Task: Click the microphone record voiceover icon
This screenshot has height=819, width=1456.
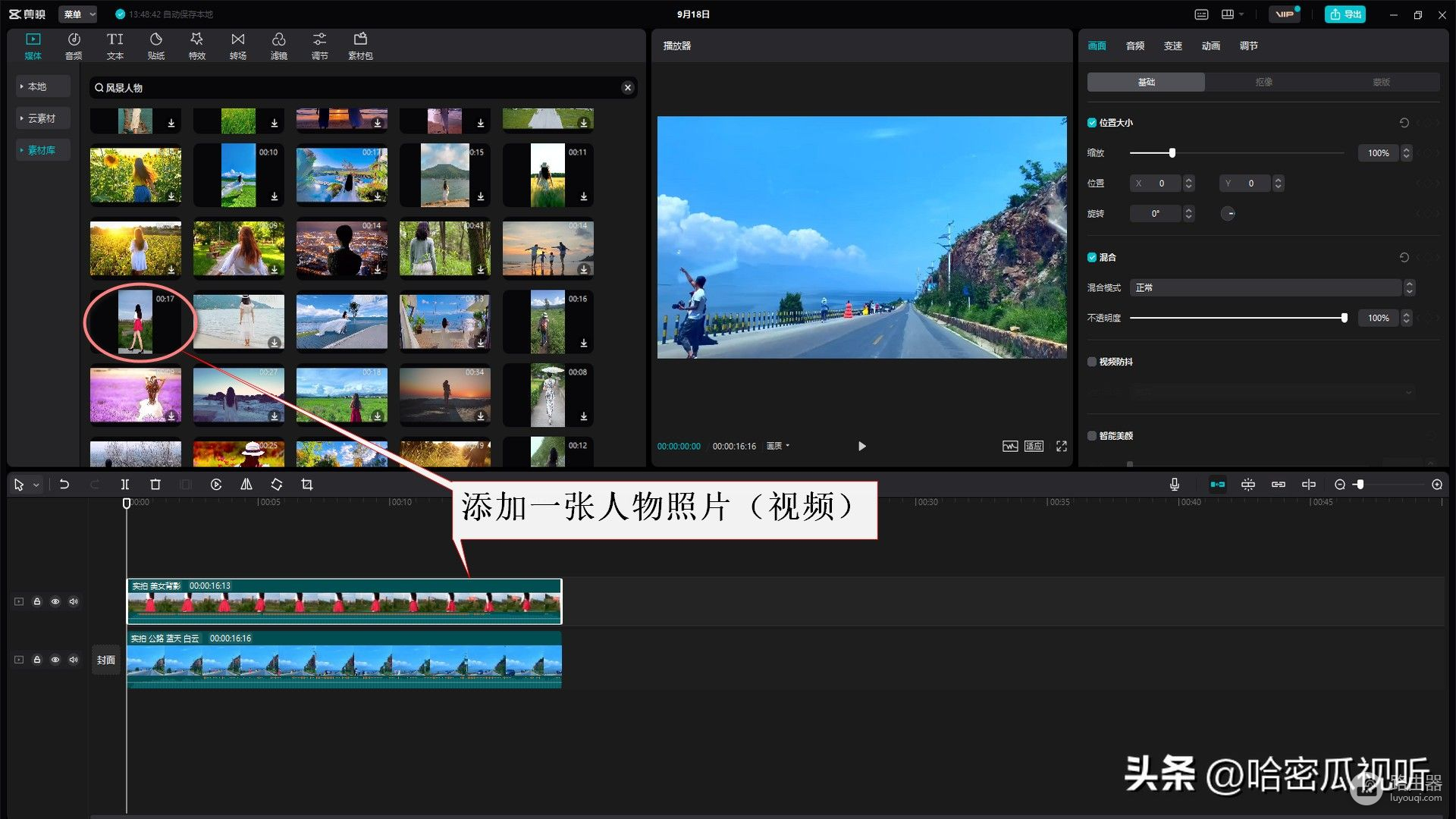Action: coord(1174,485)
